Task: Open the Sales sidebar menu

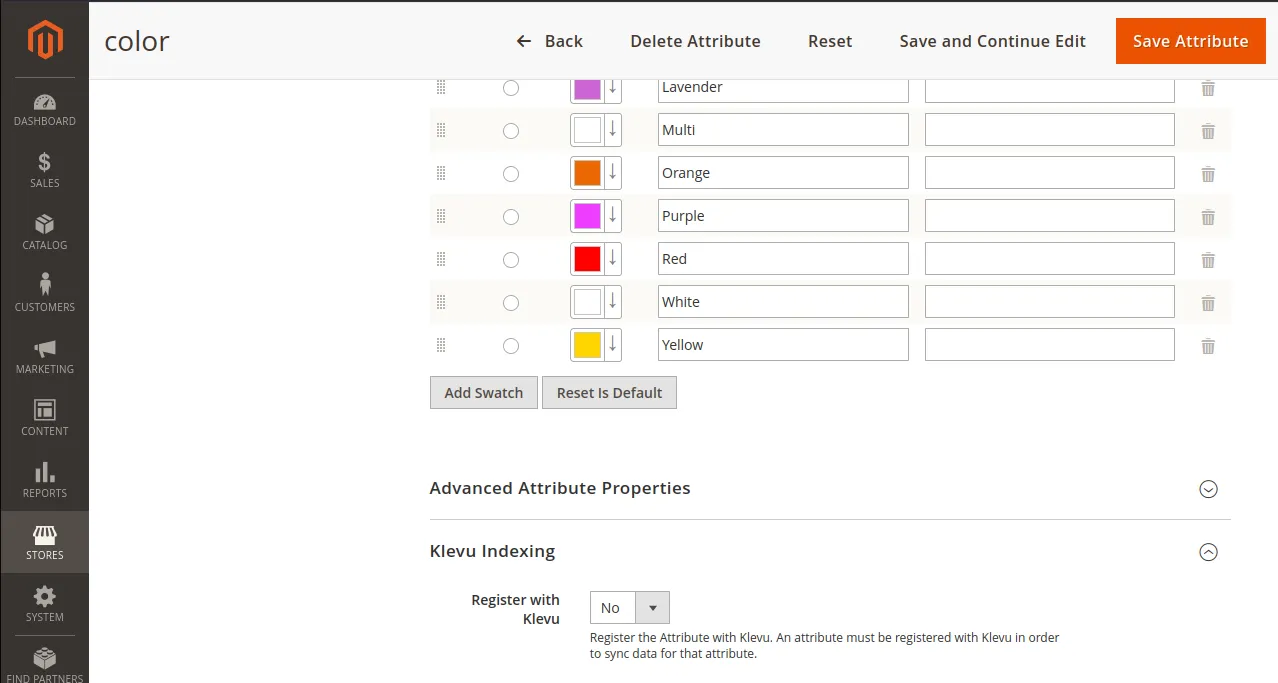Action: click(45, 171)
